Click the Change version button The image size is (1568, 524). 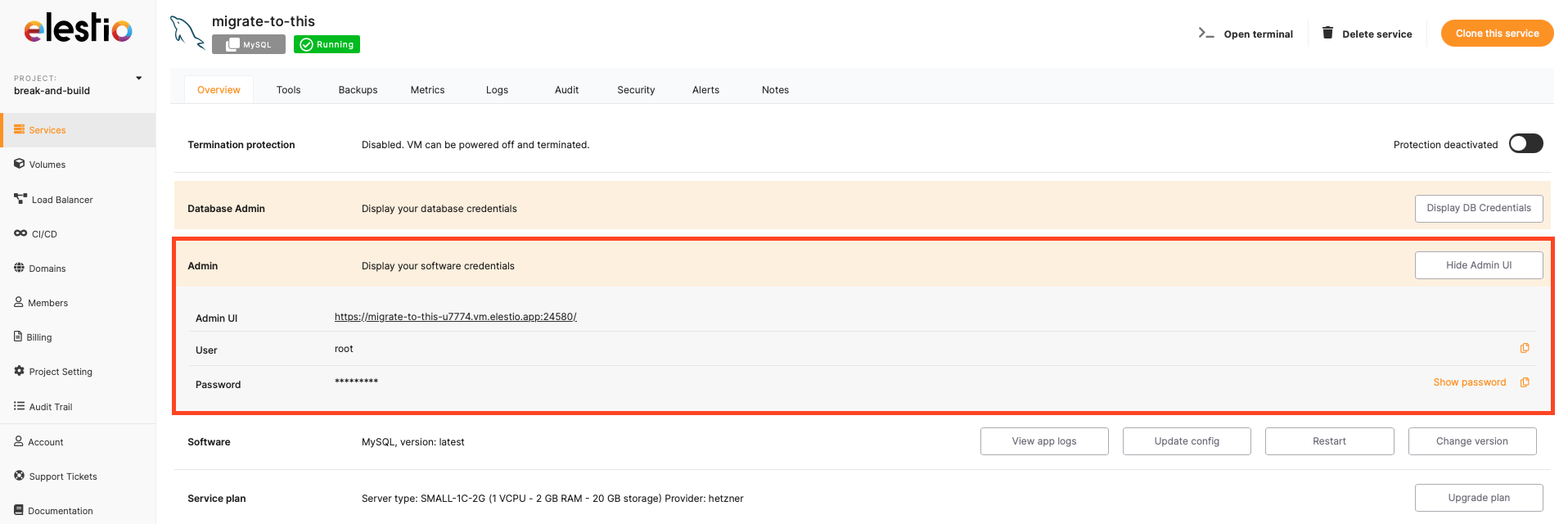click(1472, 441)
